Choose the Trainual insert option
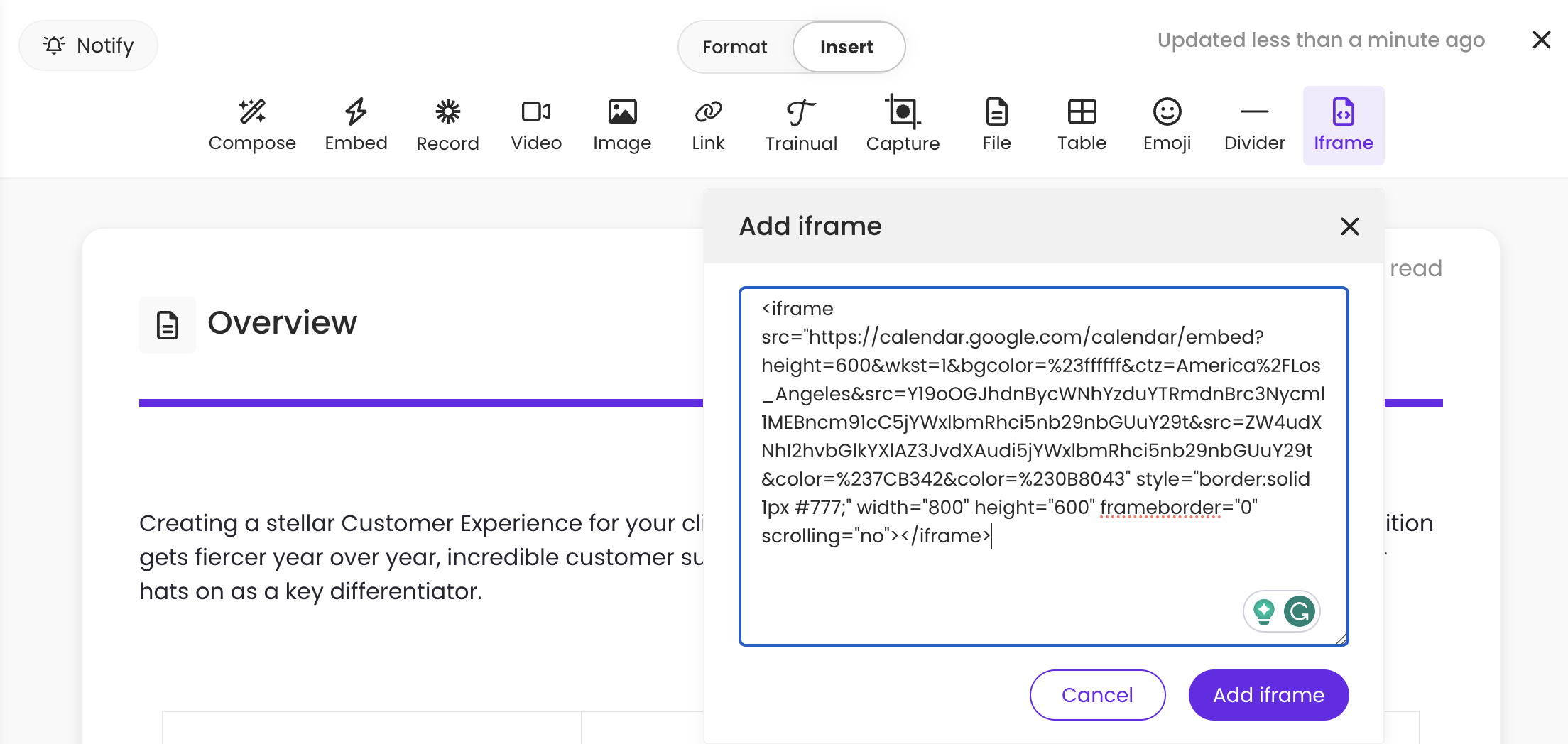The height and width of the screenshot is (744, 1568). point(801,125)
